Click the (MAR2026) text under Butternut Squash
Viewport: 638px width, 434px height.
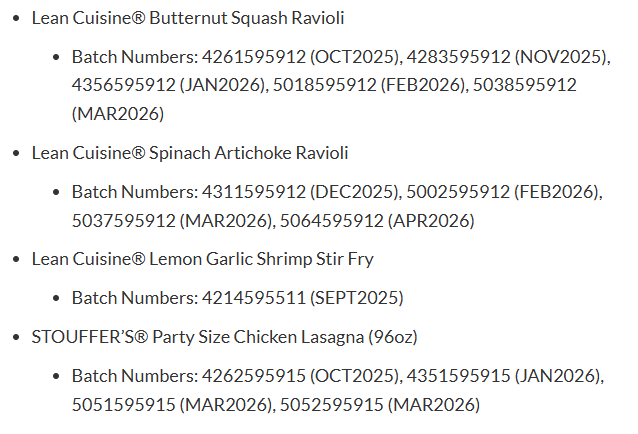click(118, 114)
